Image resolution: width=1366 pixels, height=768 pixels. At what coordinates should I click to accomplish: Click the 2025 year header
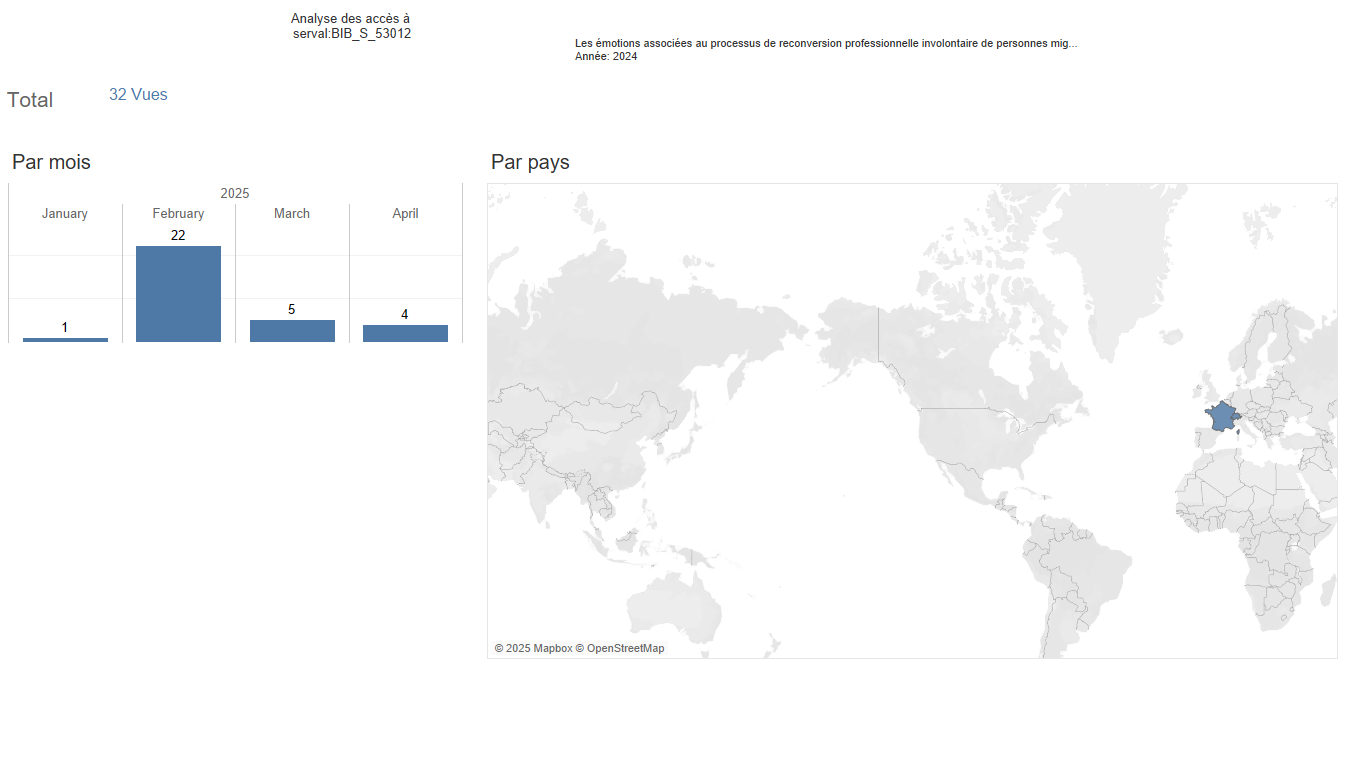coord(235,193)
